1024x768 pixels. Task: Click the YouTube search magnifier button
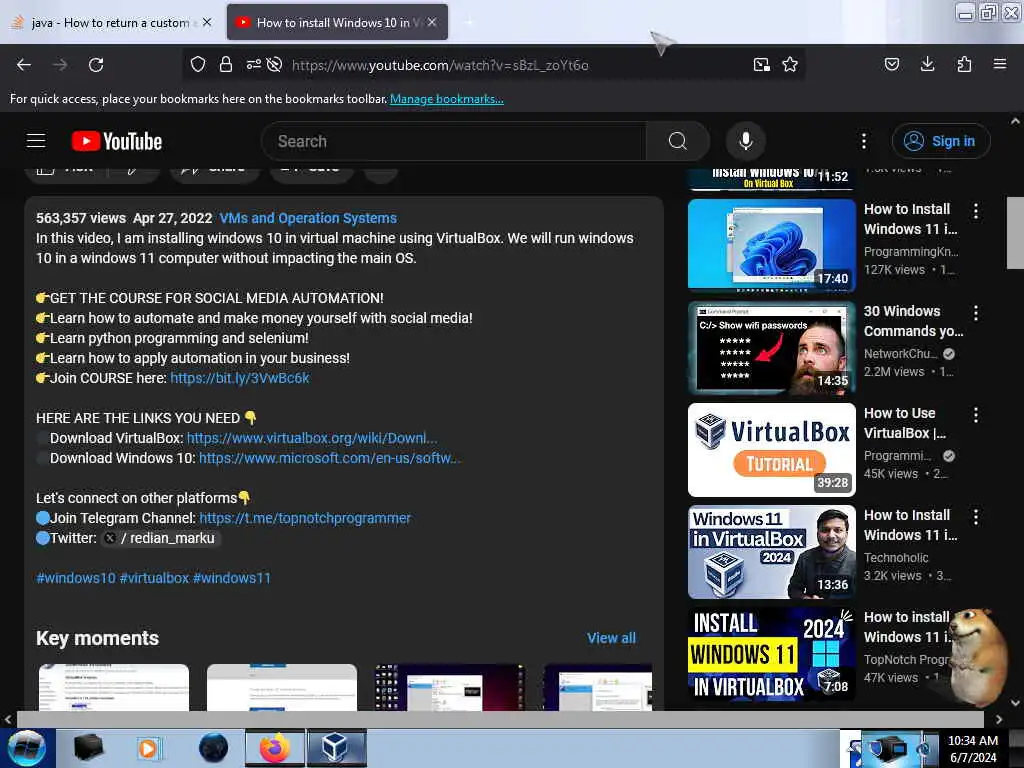tap(678, 141)
